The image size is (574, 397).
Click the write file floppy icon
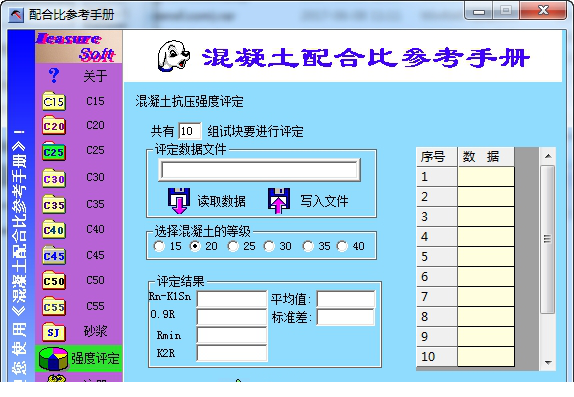[279, 201]
